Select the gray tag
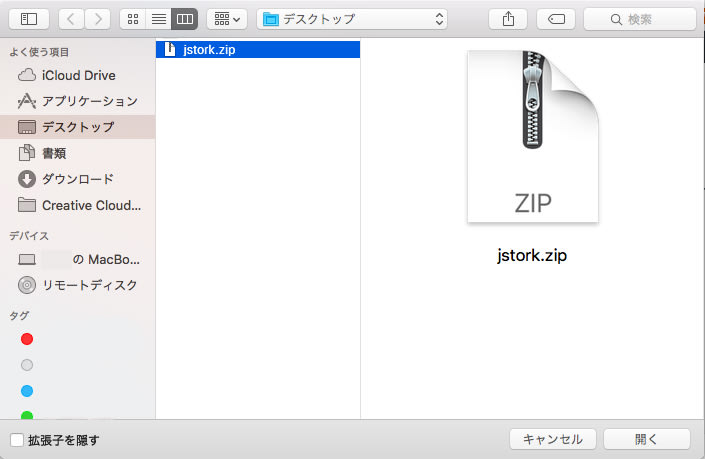 (x=27, y=365)
